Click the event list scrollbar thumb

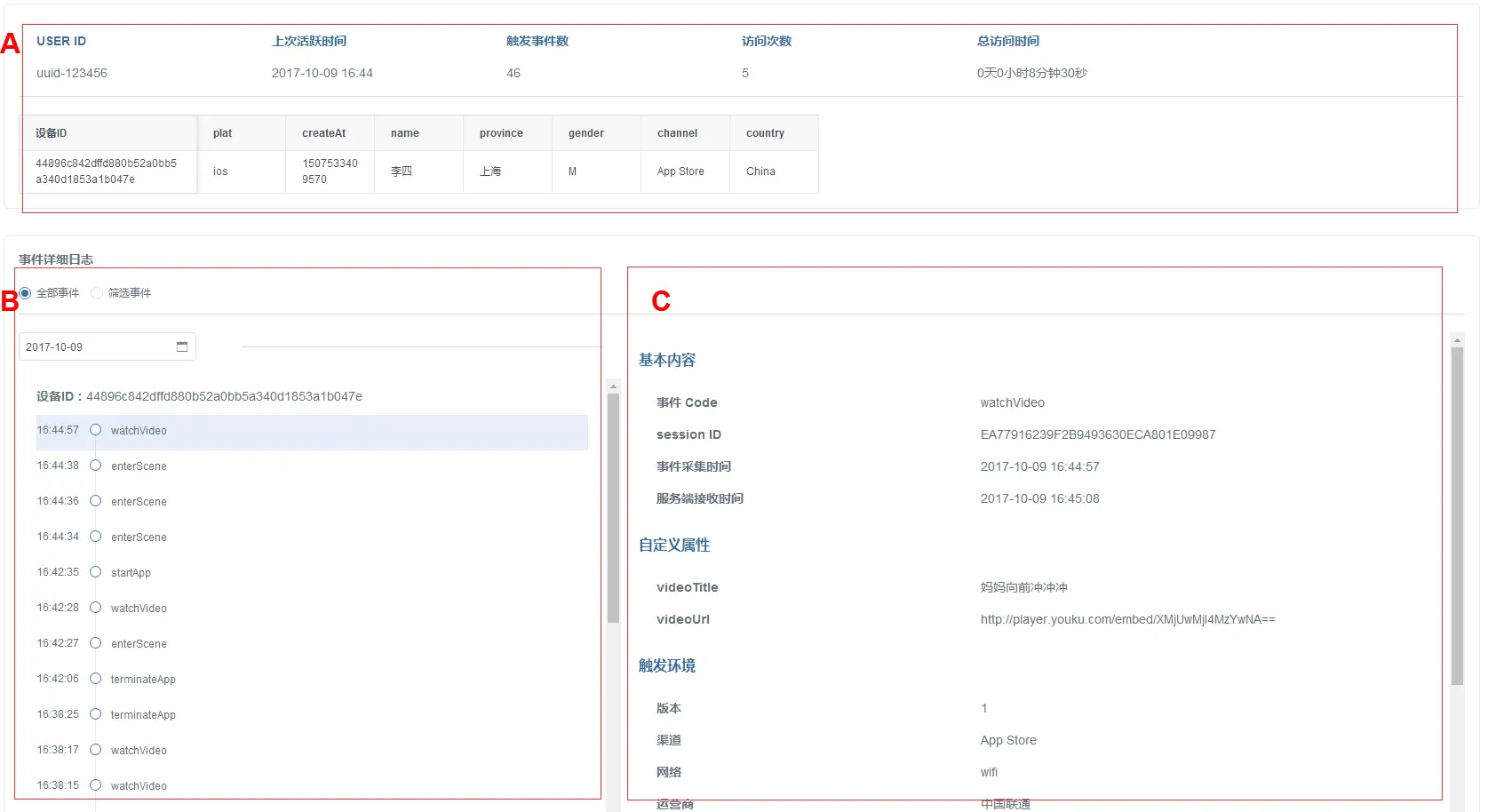point(613,508)
